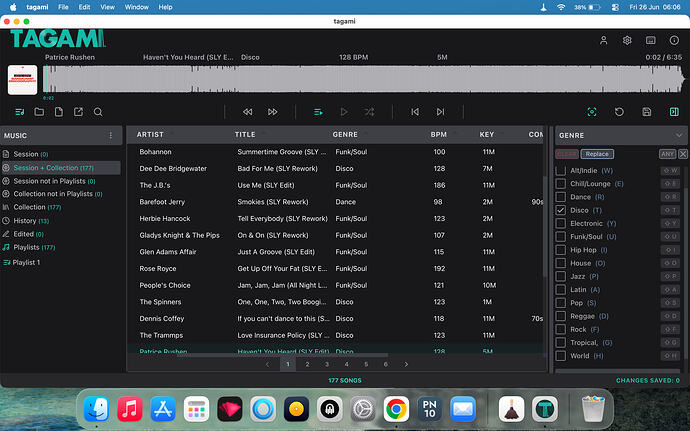This screenshot has height=431, width=690.
Task: Click the ANY filter button
Action: [667, 154]
